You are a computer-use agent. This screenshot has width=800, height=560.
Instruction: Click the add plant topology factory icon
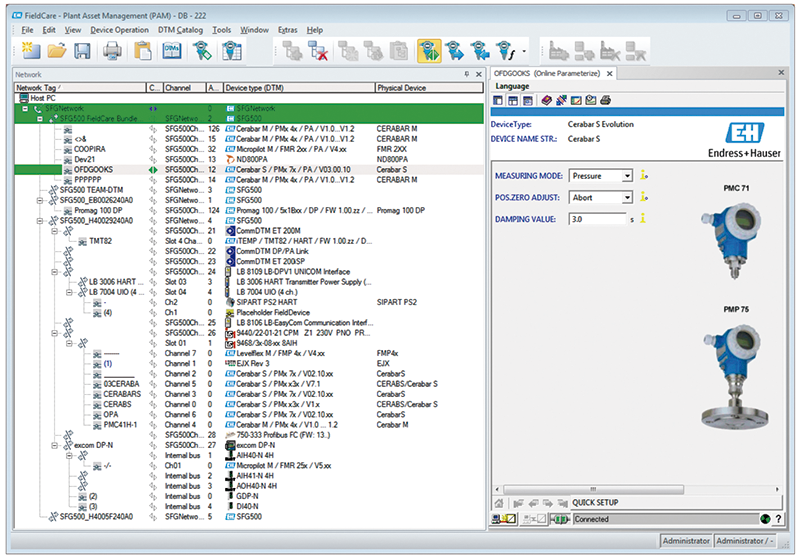558,50
